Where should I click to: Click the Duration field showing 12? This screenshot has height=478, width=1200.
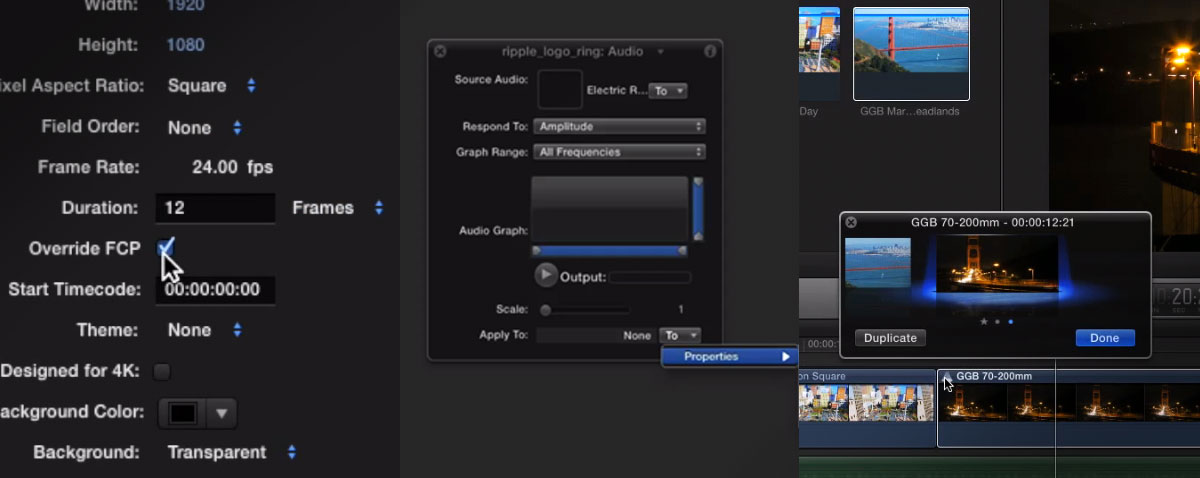pyautogui.click(x=215, y=208)
